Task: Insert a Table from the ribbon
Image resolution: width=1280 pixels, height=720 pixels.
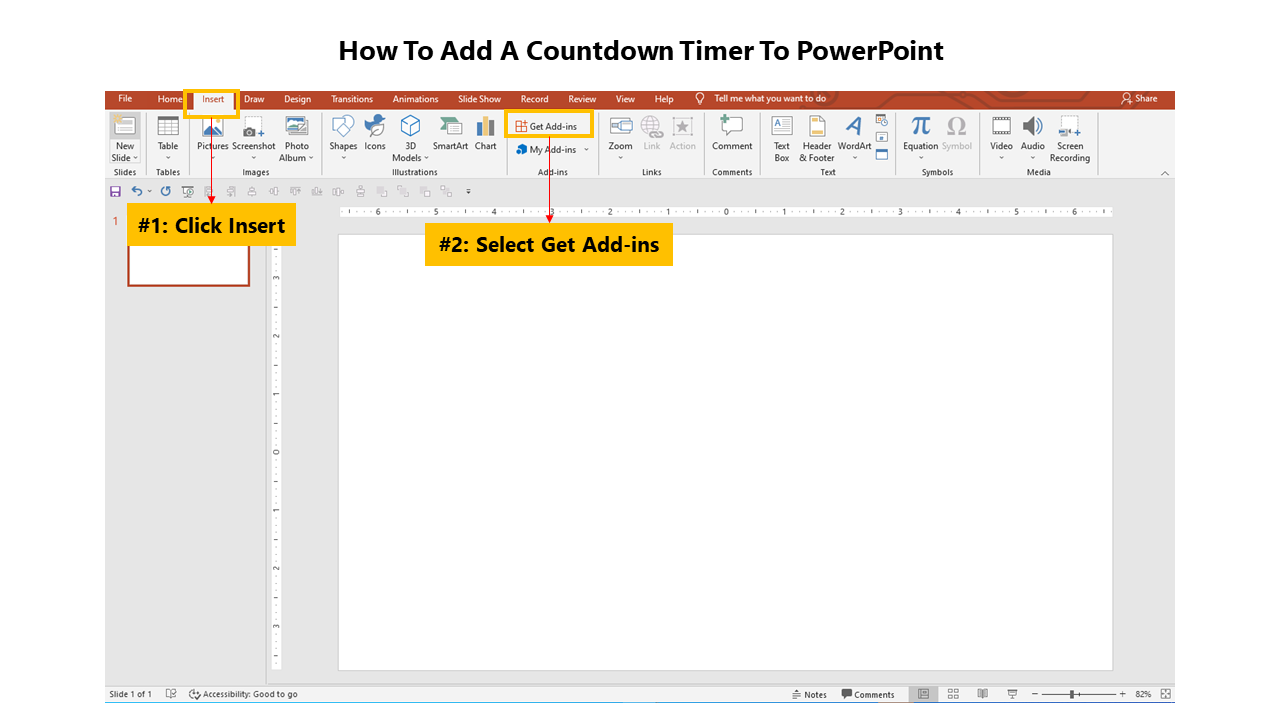Action: (168, 134)
